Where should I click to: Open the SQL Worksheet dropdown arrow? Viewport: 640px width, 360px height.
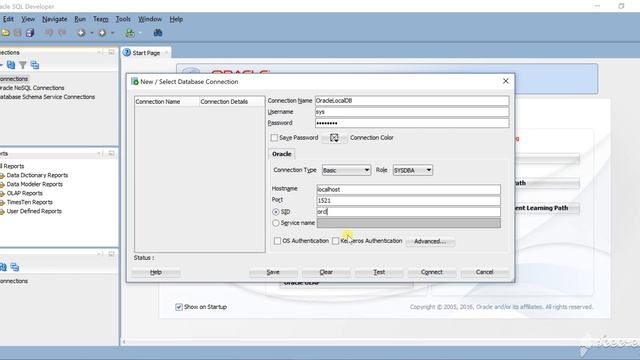pos(140,33)
